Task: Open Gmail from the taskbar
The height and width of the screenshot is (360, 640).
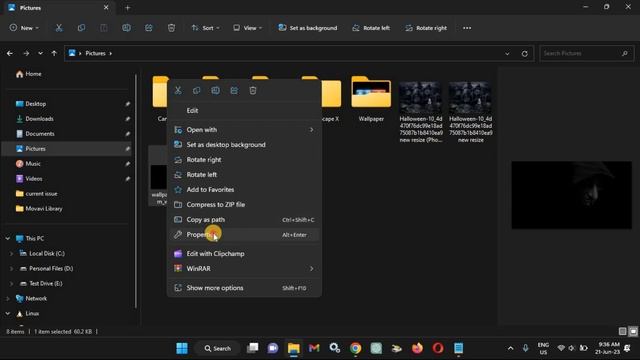Action: click(x=314, y=348)
